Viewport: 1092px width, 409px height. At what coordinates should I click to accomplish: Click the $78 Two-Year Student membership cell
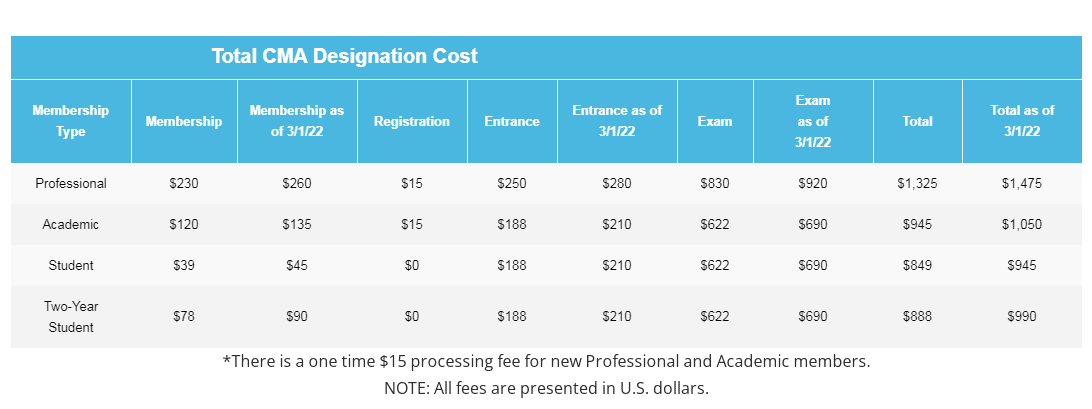(x=184, y=316)
